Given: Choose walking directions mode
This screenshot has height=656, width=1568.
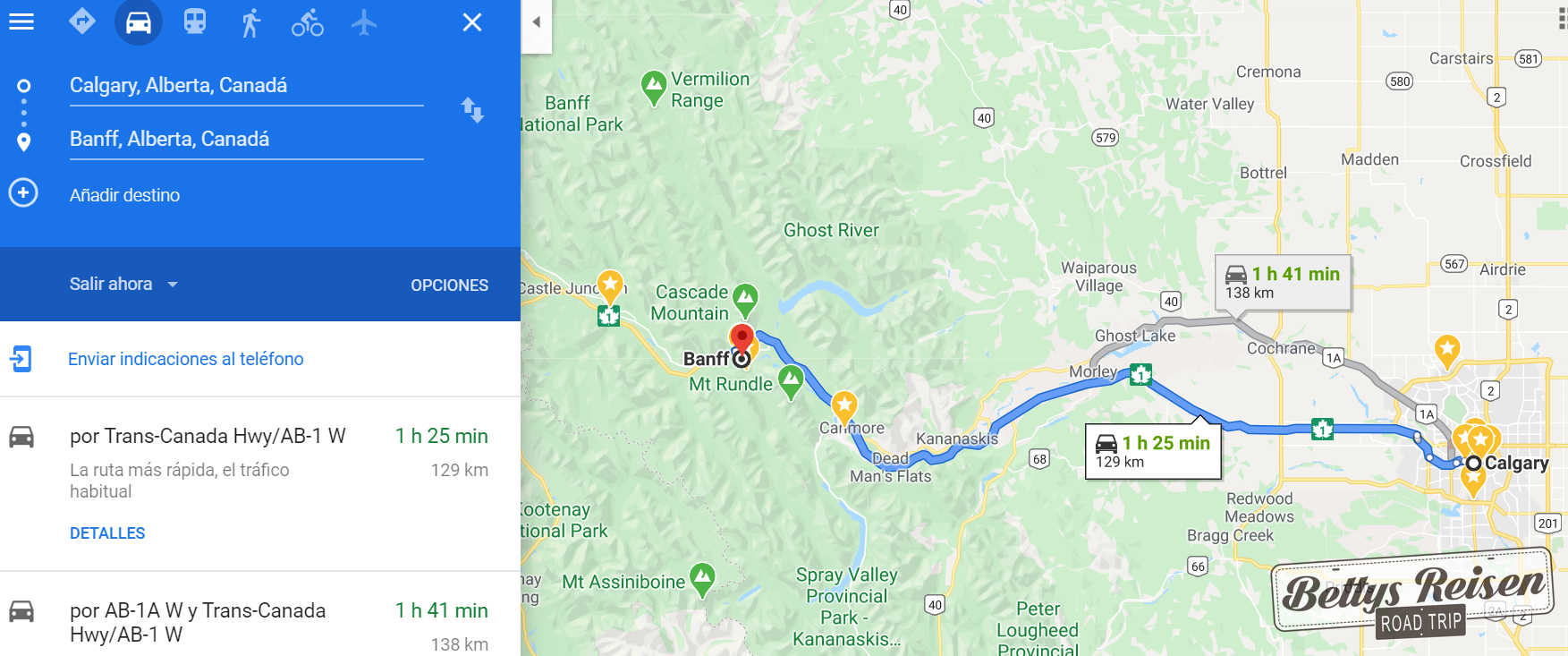Looking at the screenshot, I should tap(251, 22).
